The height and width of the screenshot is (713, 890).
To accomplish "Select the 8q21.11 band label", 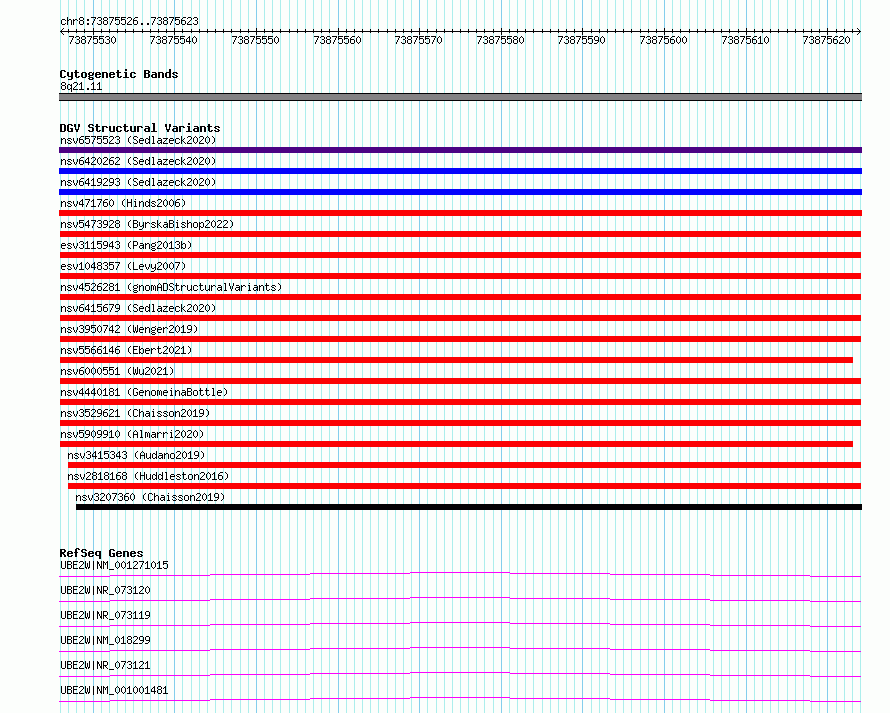I will coord(81,86).
